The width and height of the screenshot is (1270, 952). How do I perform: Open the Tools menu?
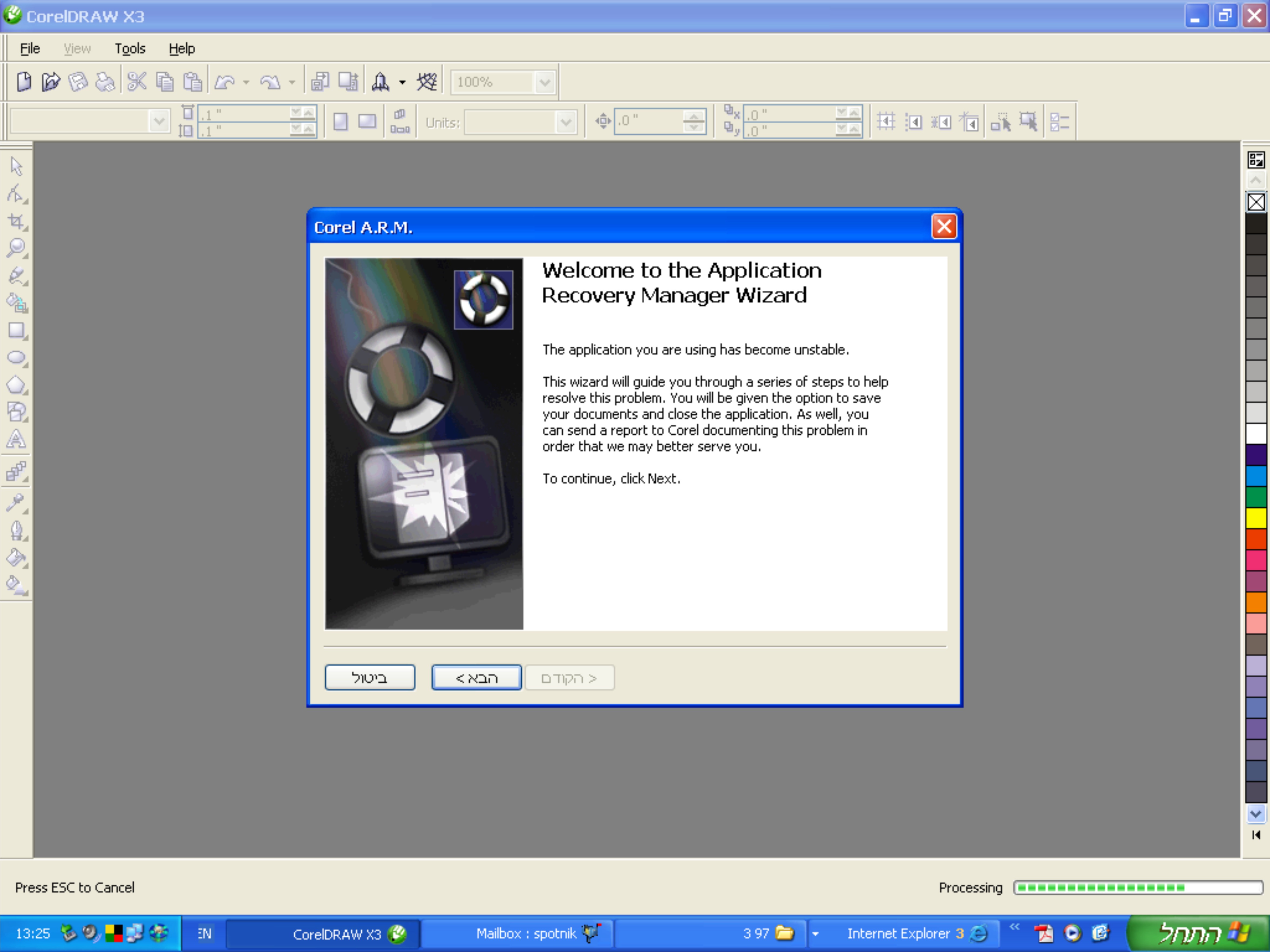130,49
